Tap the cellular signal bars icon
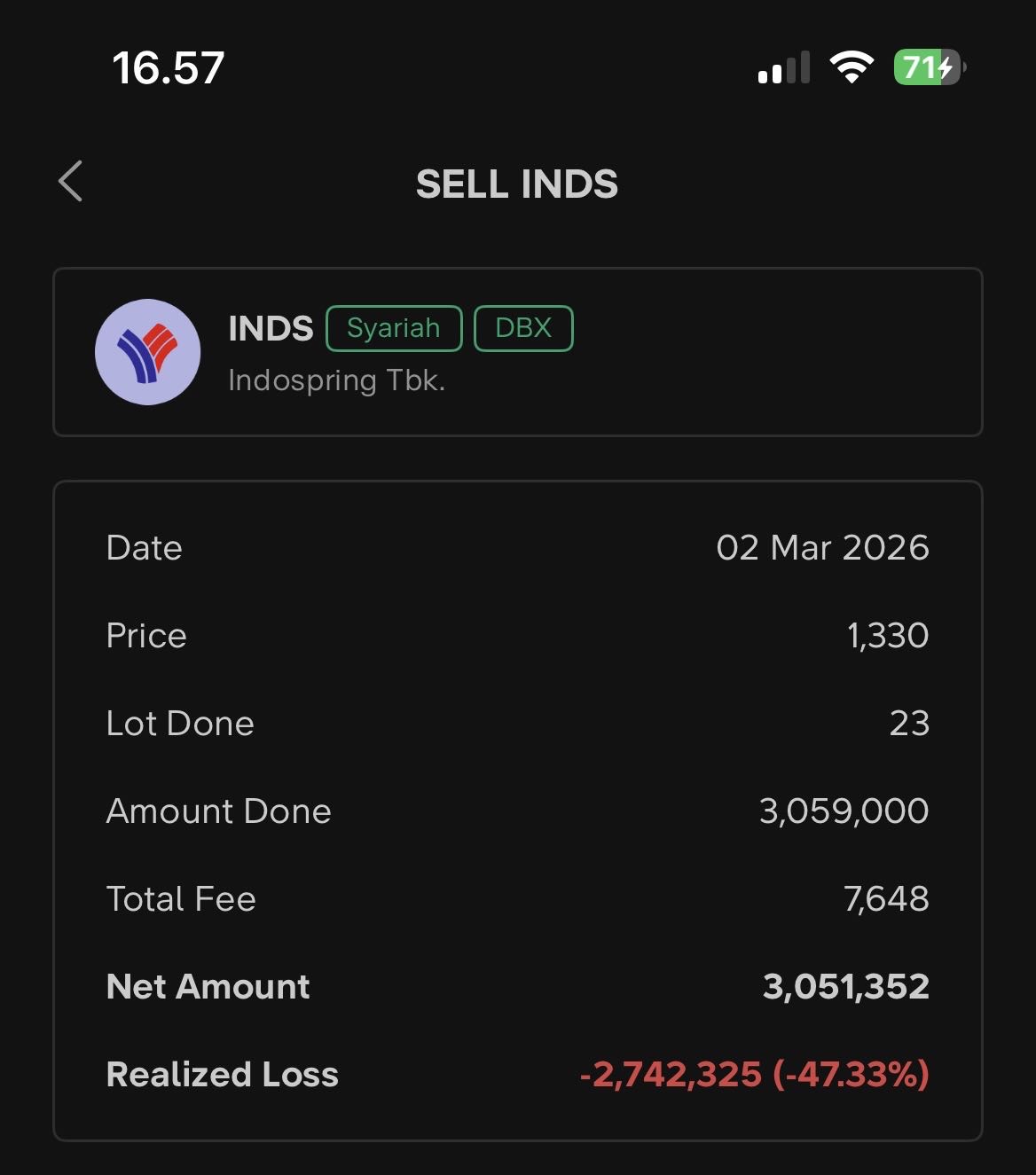Viewport: 1036px width, 1175px height. tap(783, 68)
